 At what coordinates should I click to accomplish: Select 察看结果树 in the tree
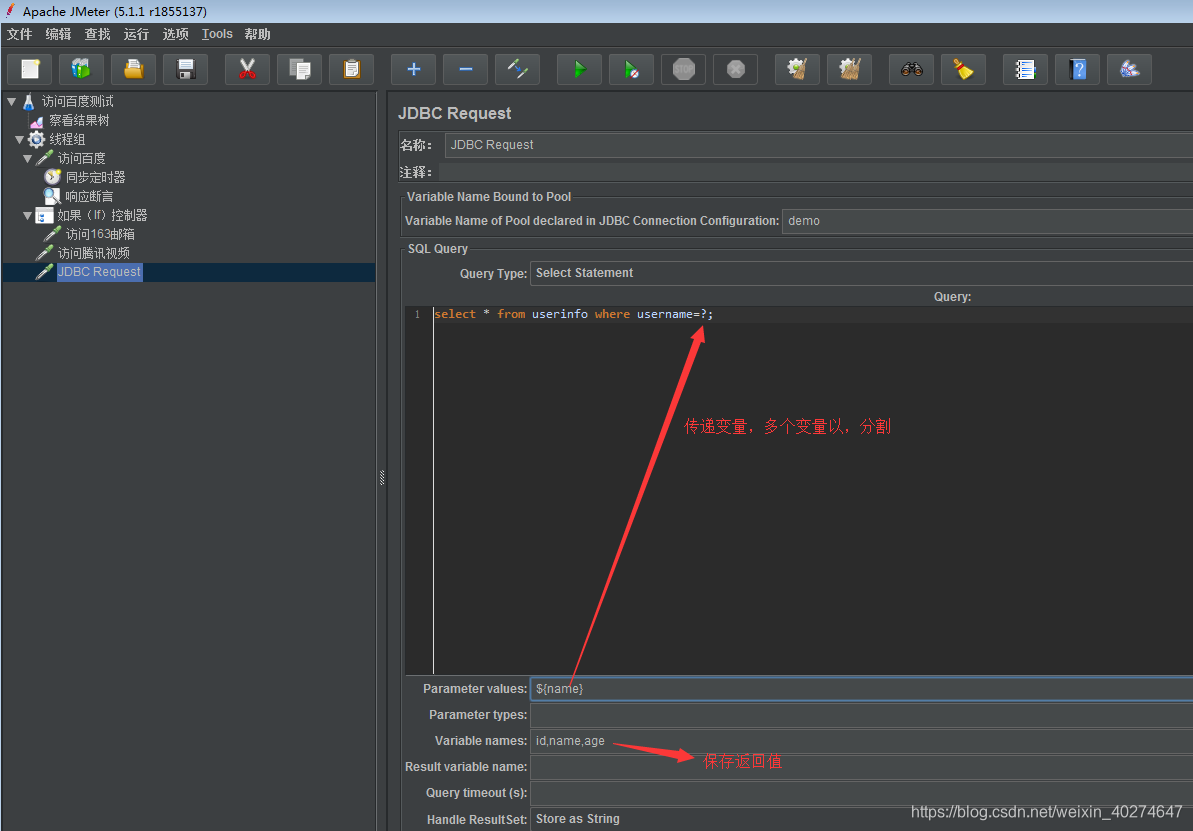point(79,120)
